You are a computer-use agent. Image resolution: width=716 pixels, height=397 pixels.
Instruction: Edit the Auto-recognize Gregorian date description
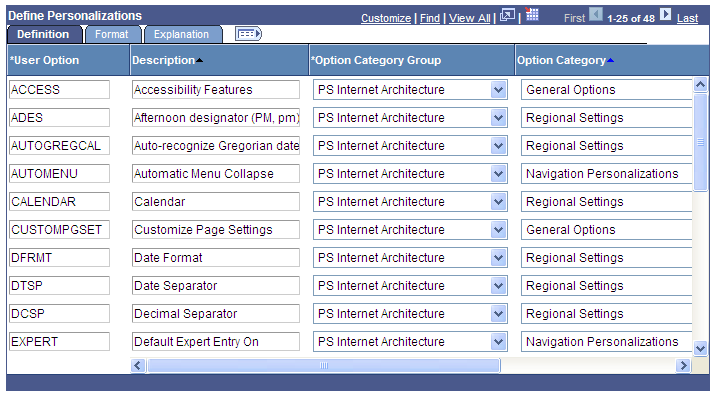point(216,146)
